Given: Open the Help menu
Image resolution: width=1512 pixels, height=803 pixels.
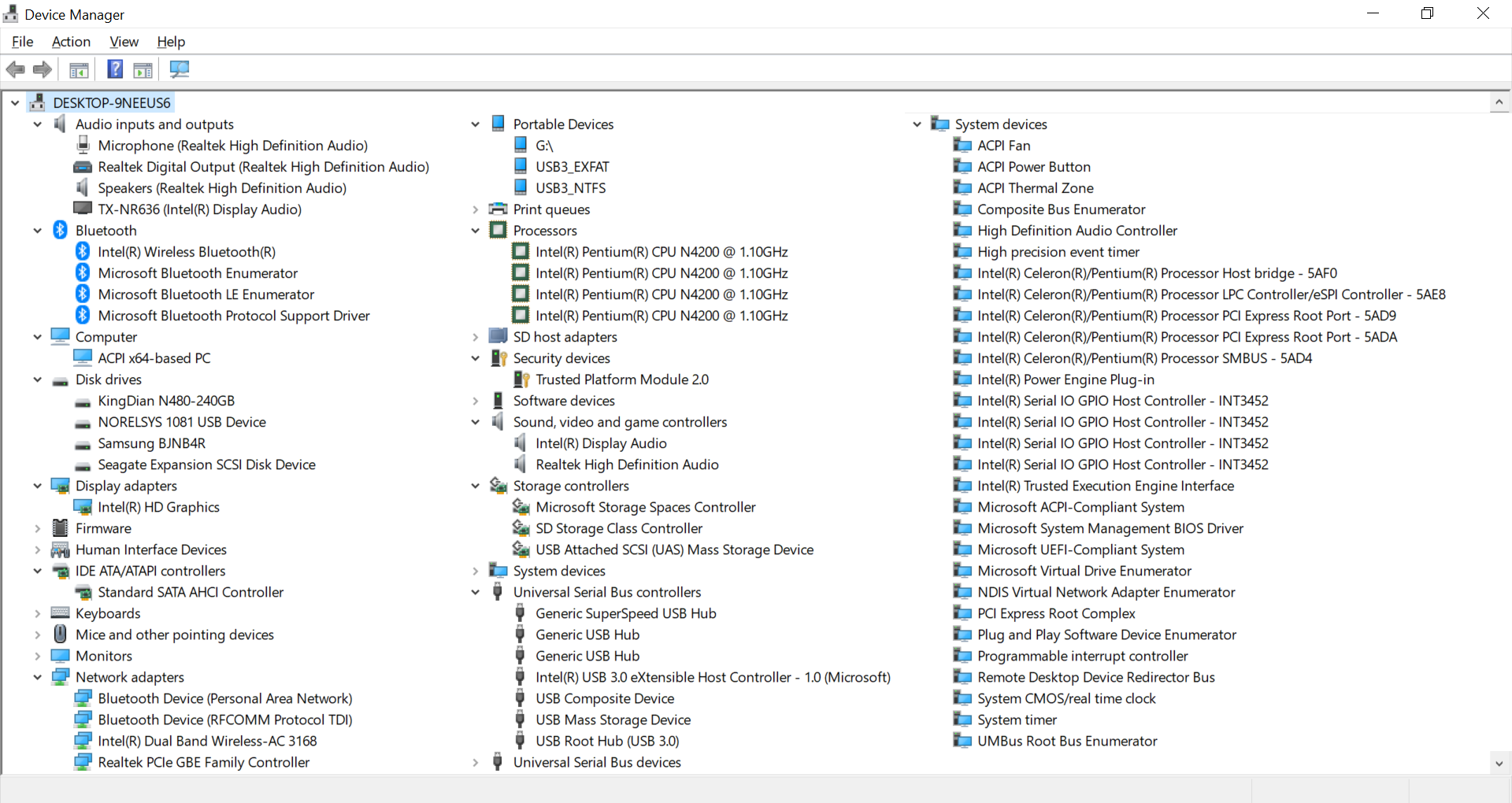Looking at the screenshot, I should point(171,42).
